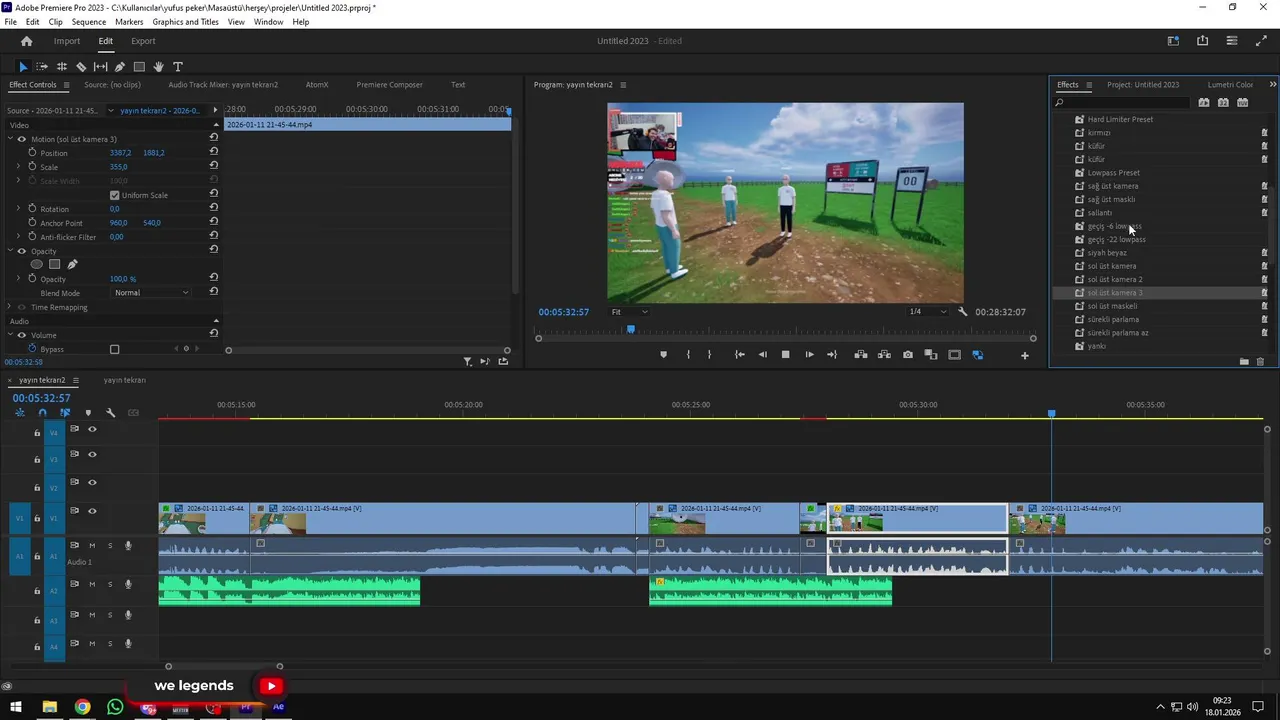This screenshot has width=1280, height=720.
Task: Click the Position X value 3387,2
Action: pos(120,153)
